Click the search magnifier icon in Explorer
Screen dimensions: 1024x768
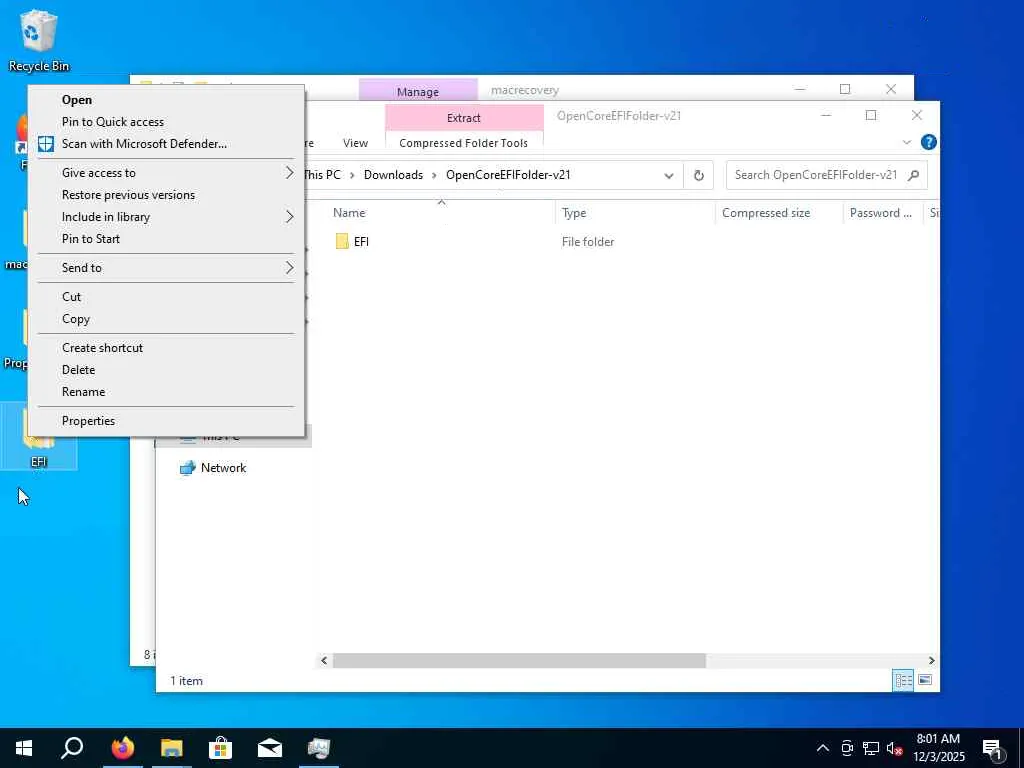click(914, 175)
